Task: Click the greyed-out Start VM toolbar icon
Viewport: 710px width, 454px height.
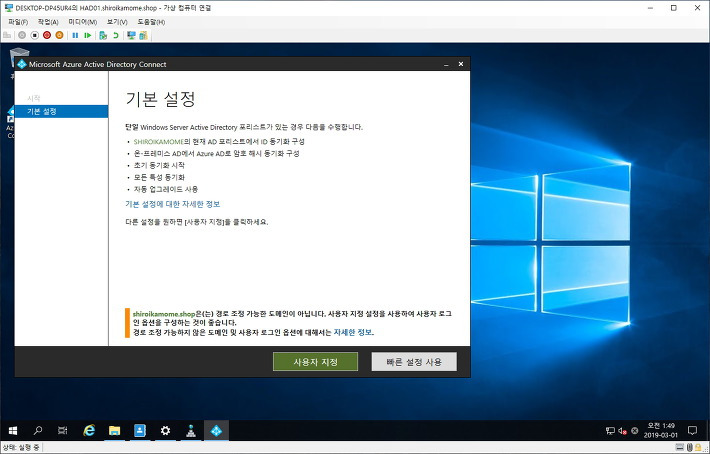Action: click(22, 35)
